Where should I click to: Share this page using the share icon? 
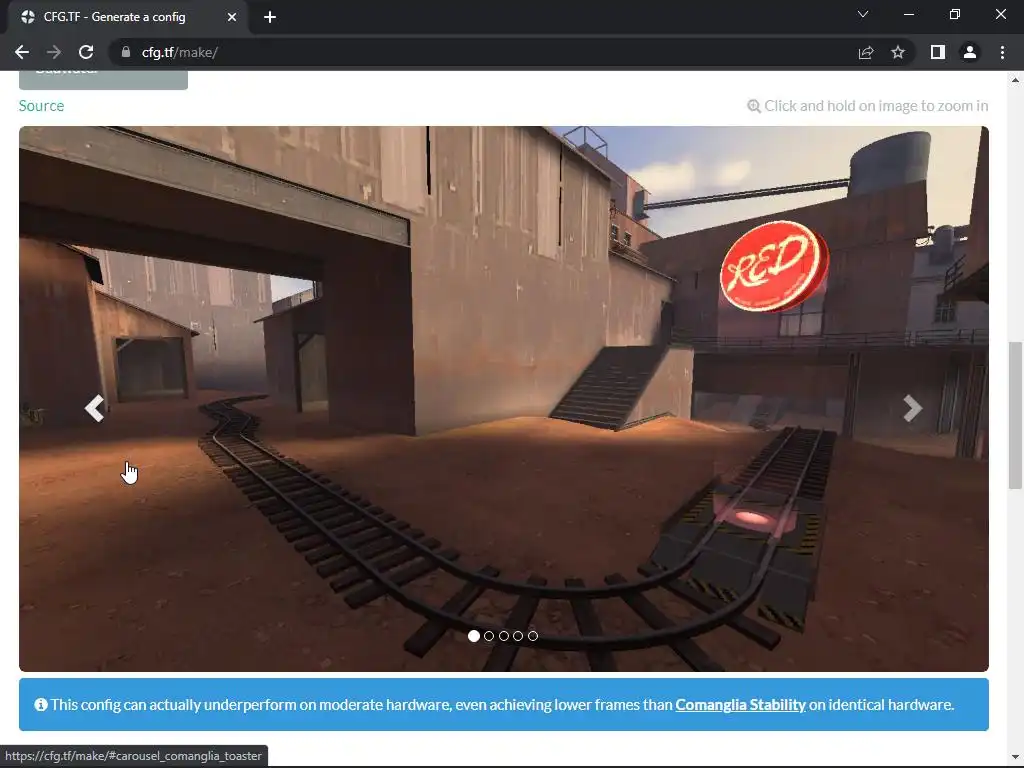pos(866,52)
